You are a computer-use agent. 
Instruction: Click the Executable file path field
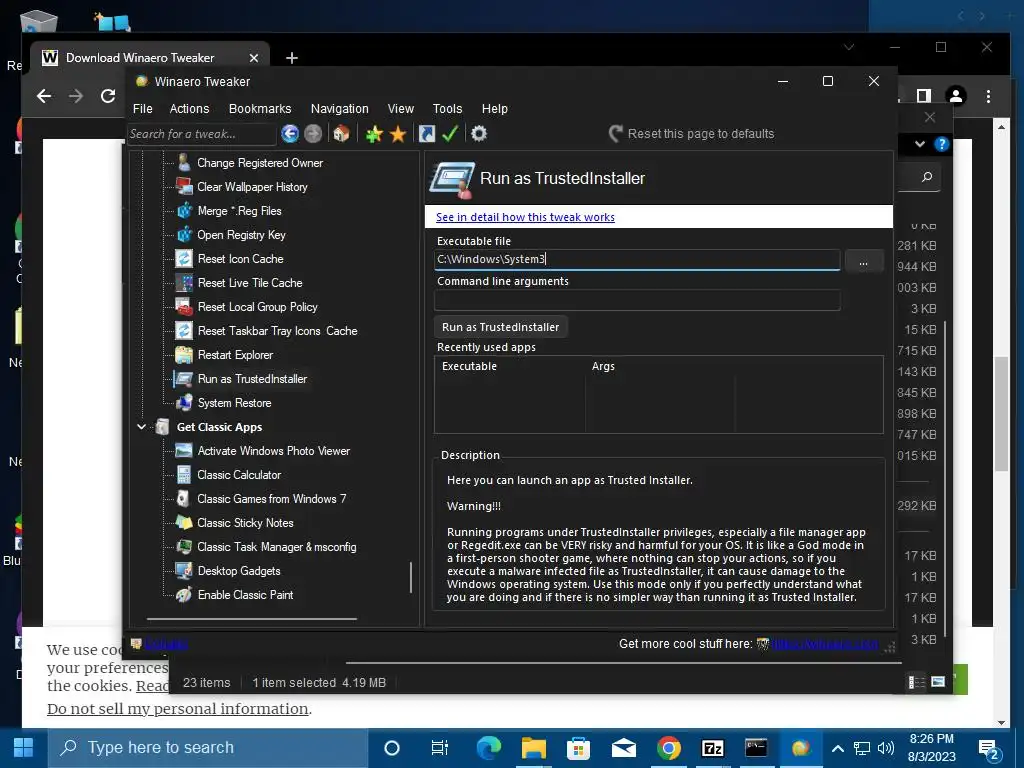[637, 259]
